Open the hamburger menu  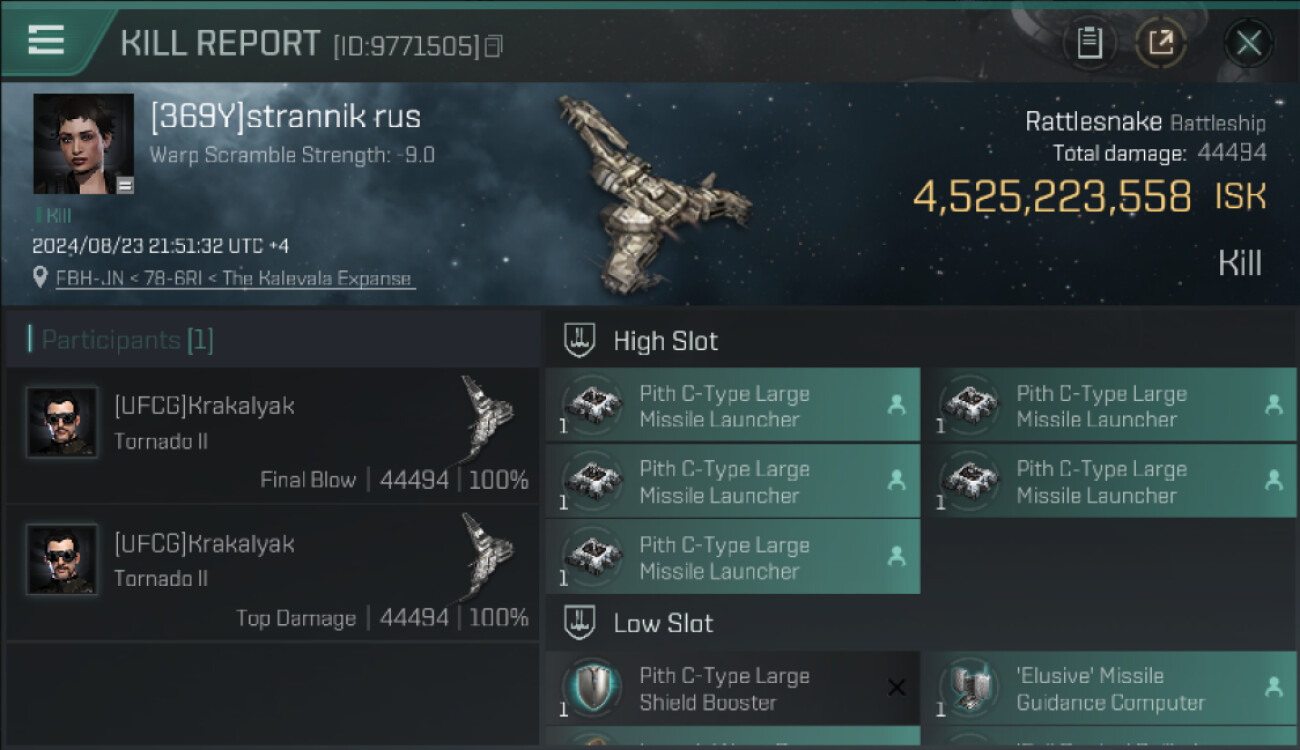[x=46, y=40]
